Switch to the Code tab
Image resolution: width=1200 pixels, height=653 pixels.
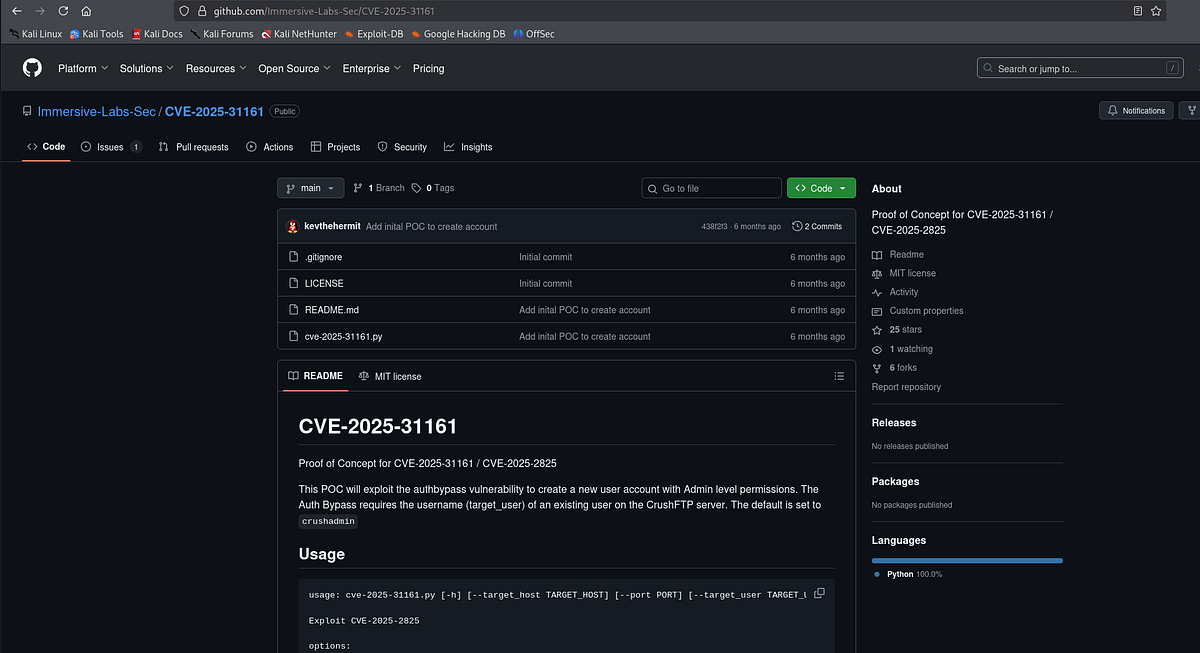[x=46, y=146]
